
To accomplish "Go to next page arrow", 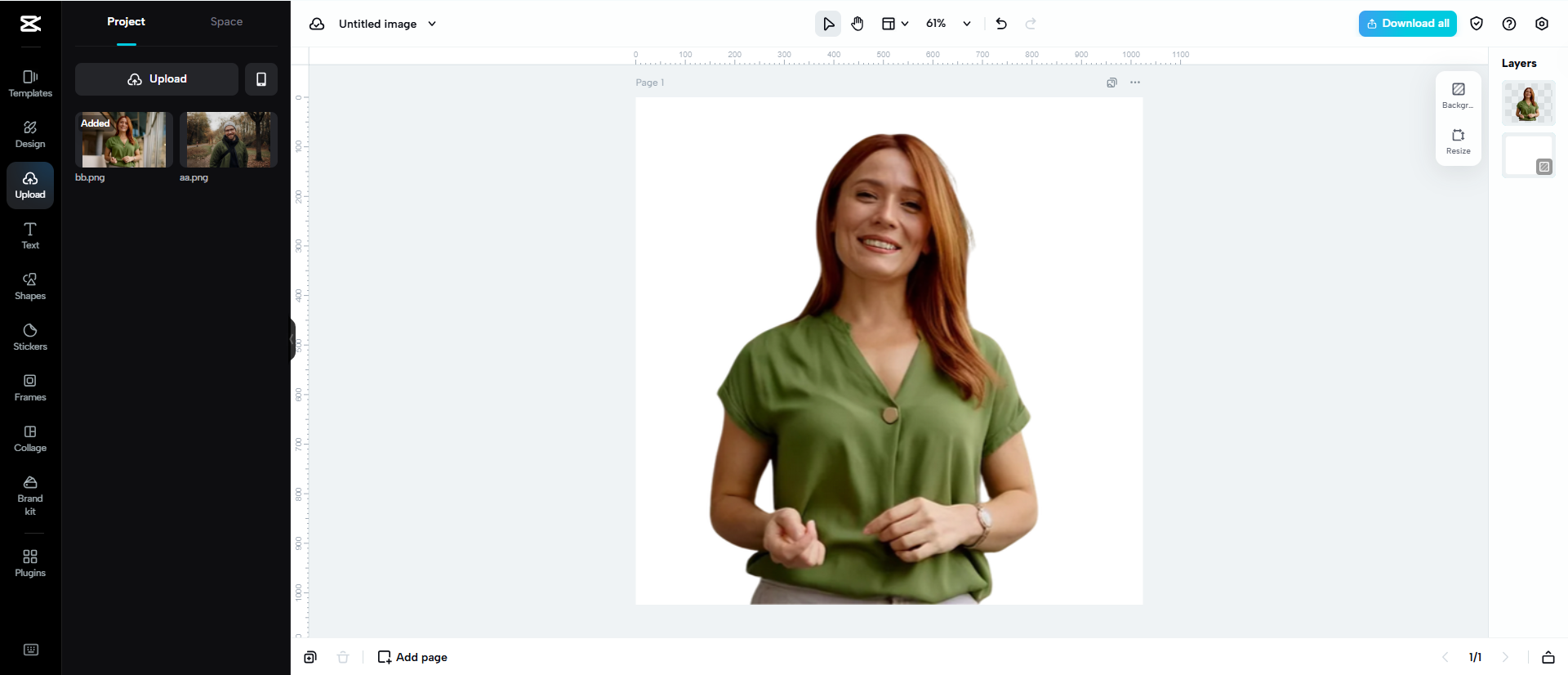I will tap(1505, 657).
